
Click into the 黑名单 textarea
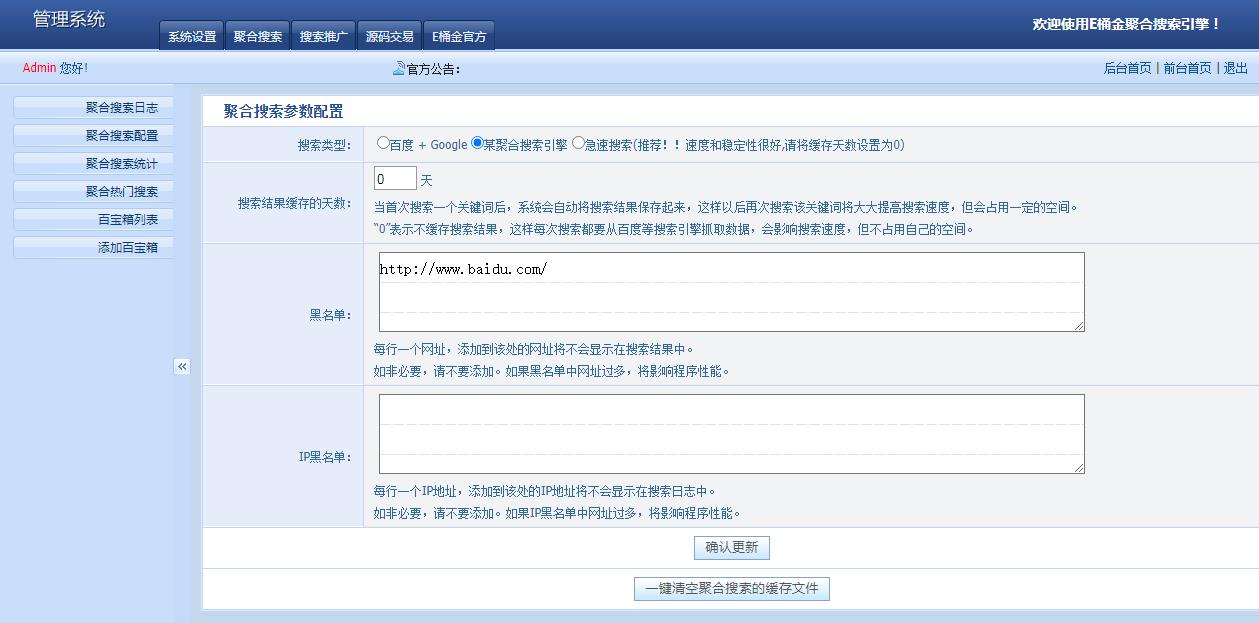[732, 292]
